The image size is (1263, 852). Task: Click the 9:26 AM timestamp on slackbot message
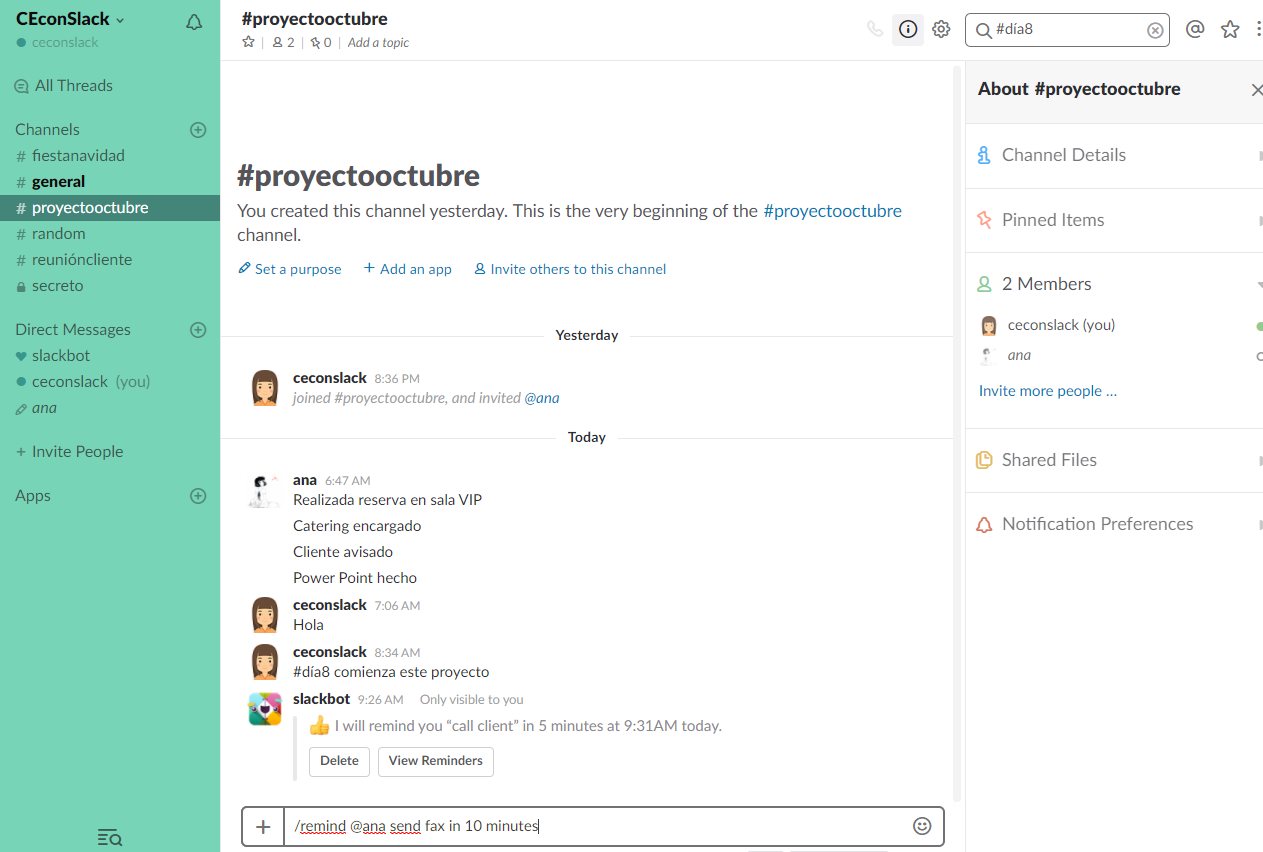(x=380, y=700)
